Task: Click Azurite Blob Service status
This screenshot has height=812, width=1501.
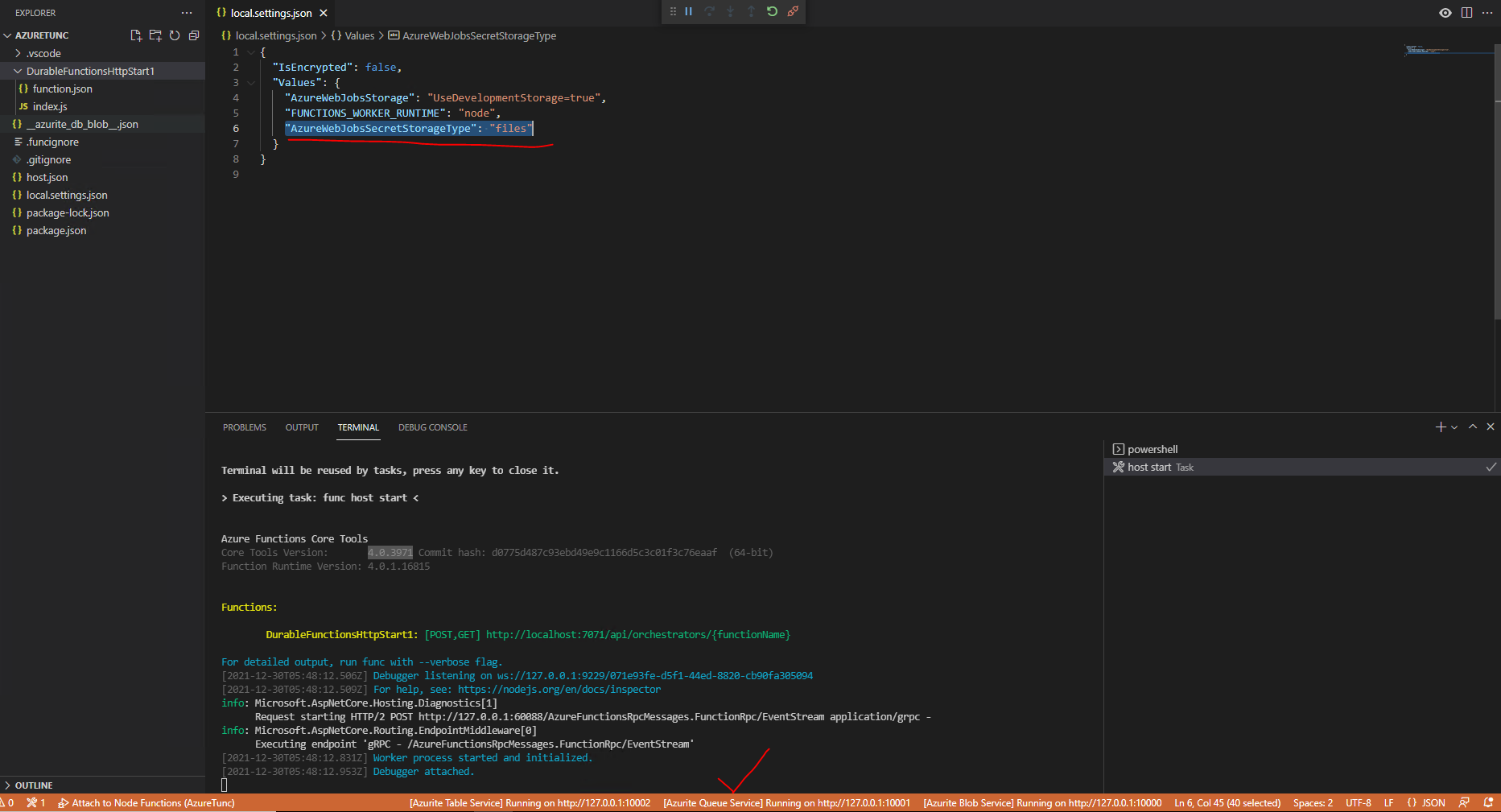Action: pos(1042,803)
